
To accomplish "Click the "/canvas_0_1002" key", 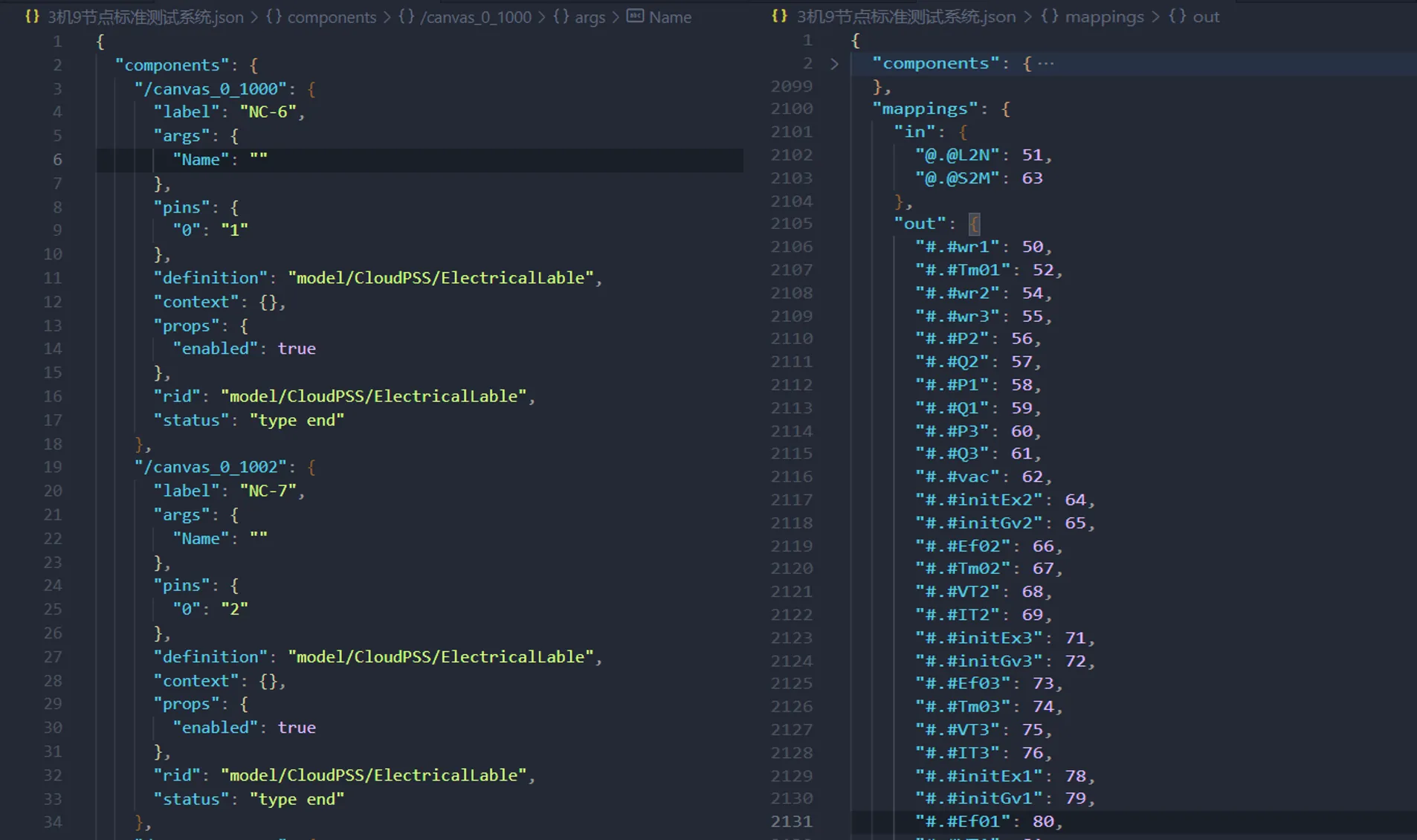I will (x=210, y=468).
